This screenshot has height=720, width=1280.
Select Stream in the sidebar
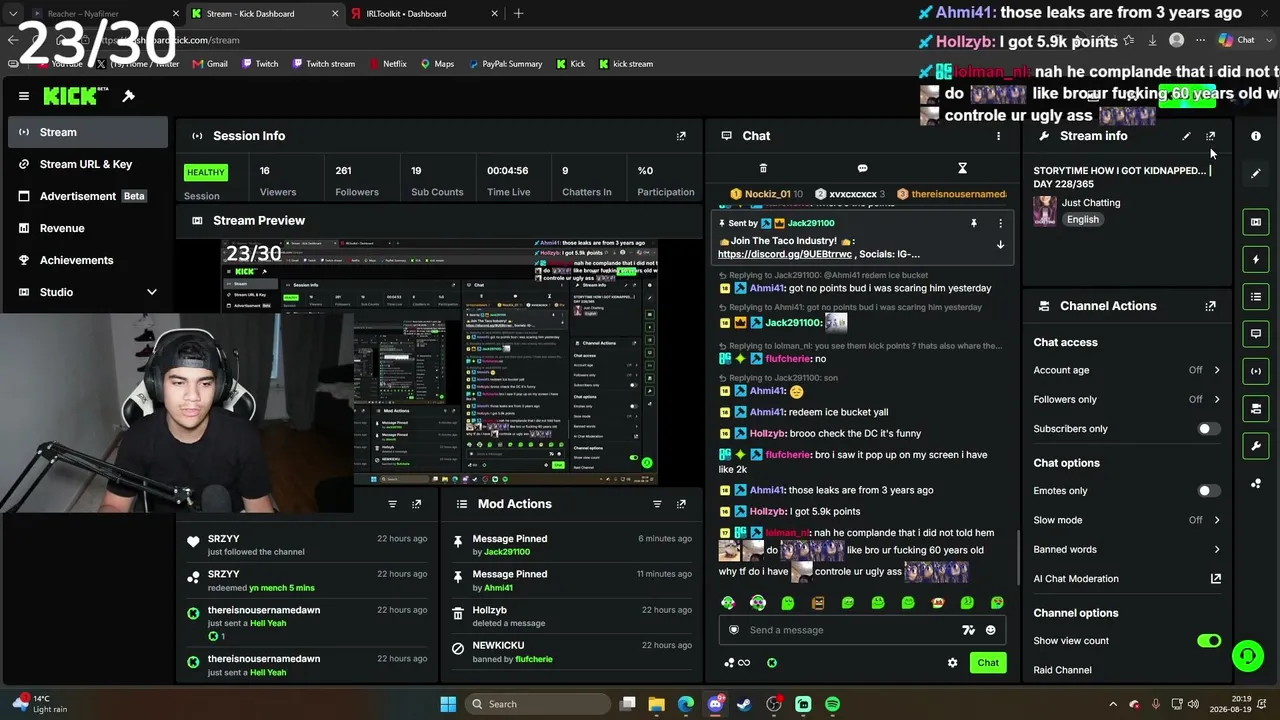88,132
